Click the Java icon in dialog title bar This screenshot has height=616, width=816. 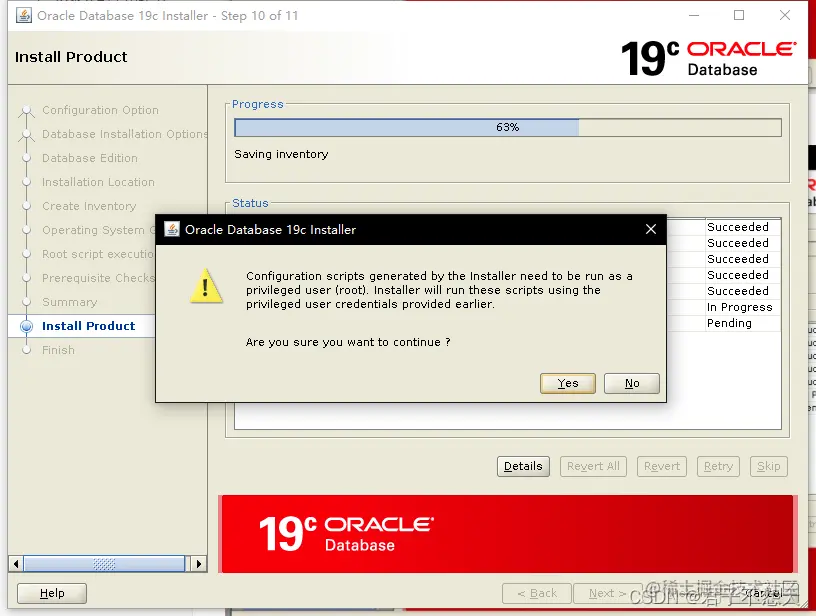click(172, 229)
